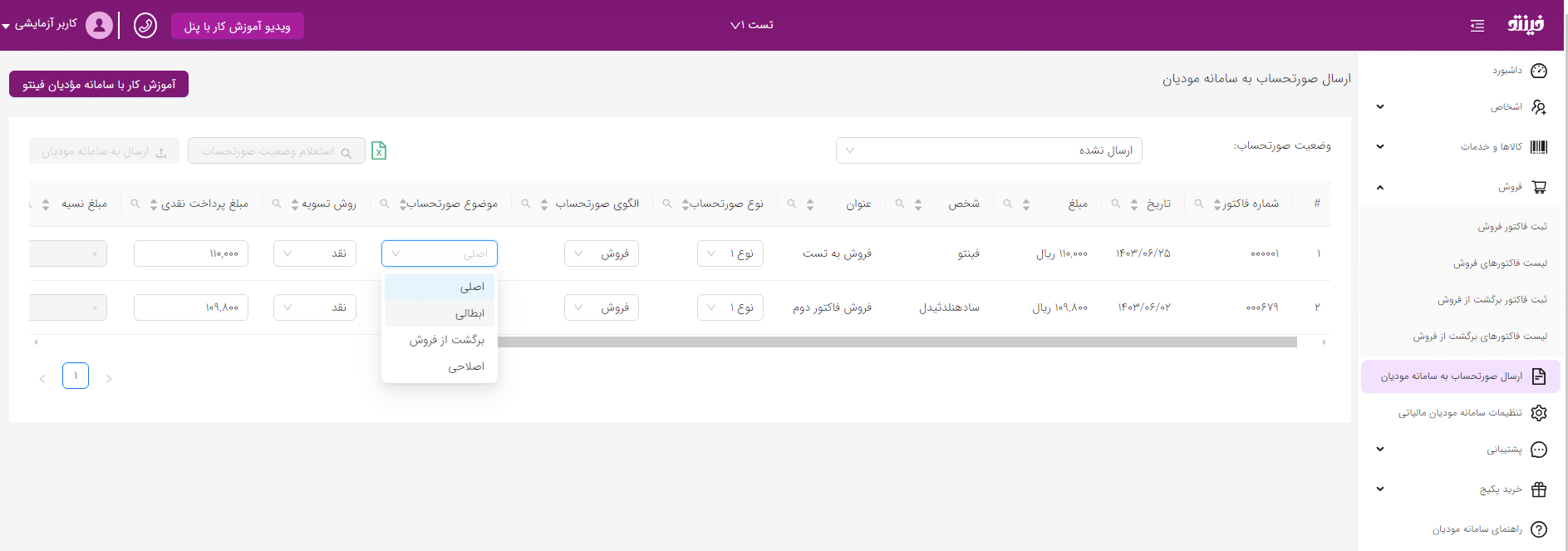Open لیست فاکتورهای فروش from the sidebar

pyautogui.click(x=1500, y=263)
